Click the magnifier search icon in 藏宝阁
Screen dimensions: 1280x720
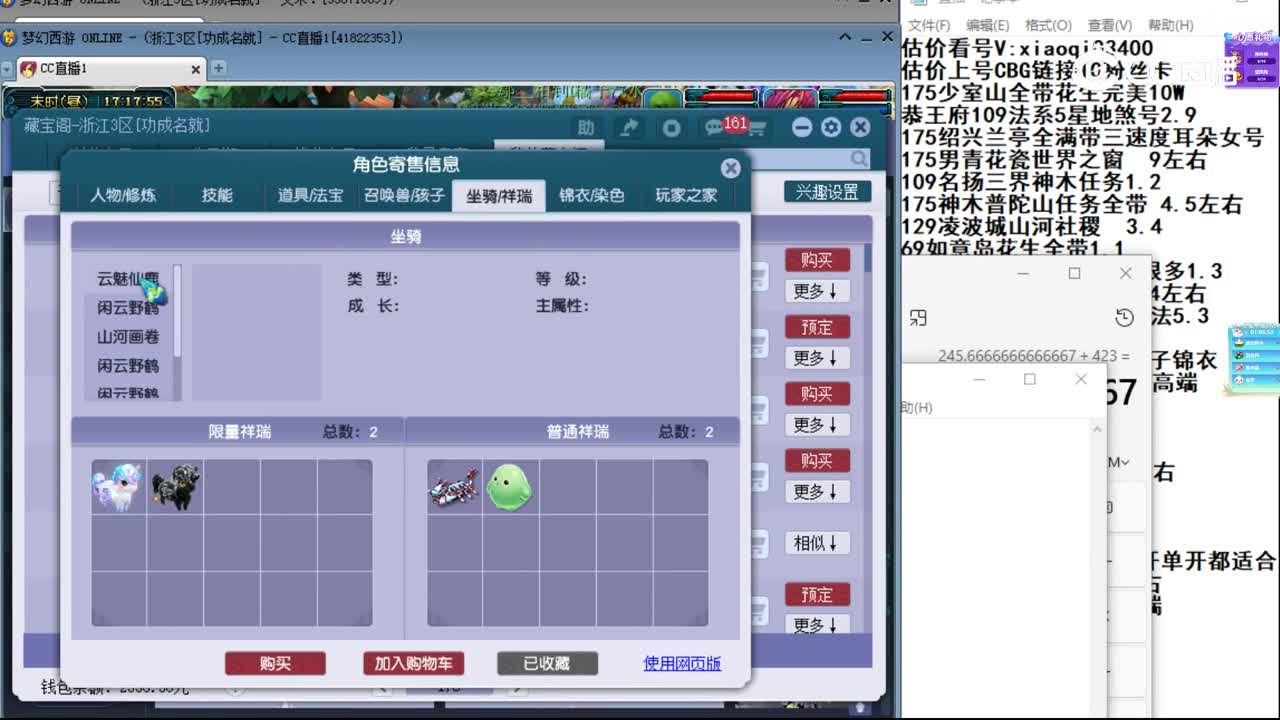pos(859,158)
